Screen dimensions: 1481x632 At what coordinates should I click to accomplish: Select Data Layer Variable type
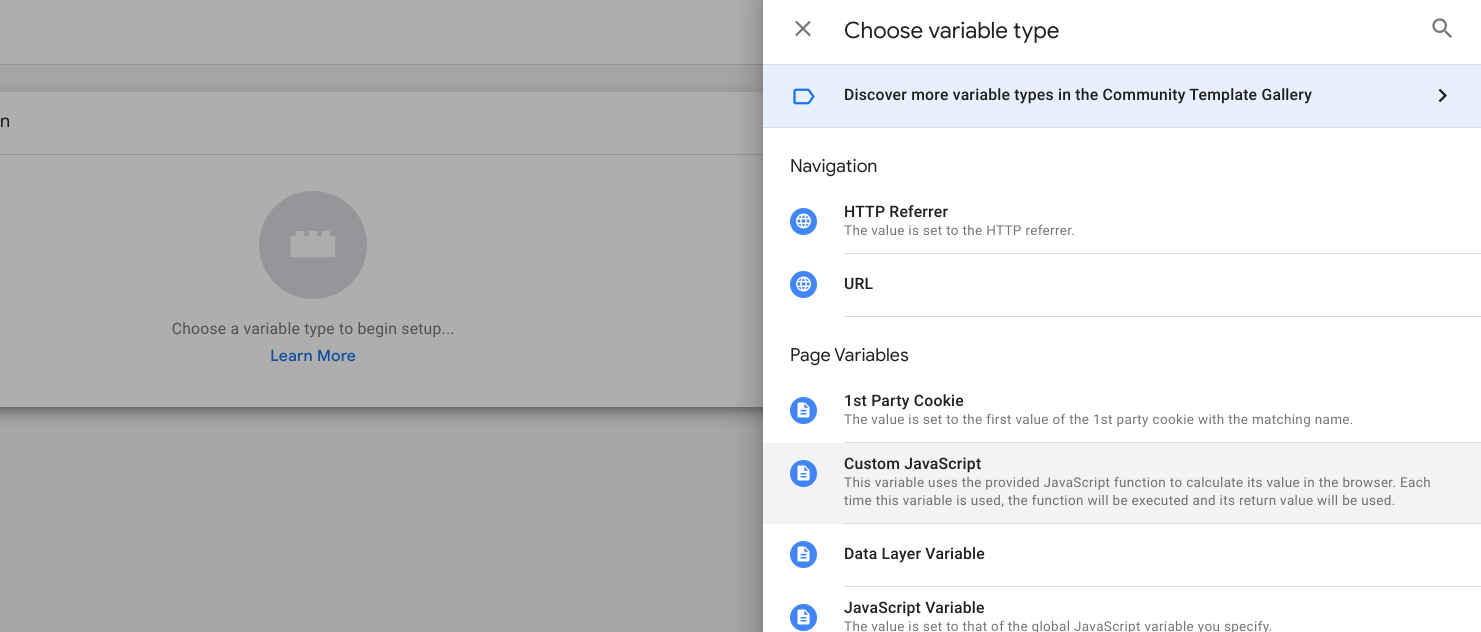[1121, 555]
